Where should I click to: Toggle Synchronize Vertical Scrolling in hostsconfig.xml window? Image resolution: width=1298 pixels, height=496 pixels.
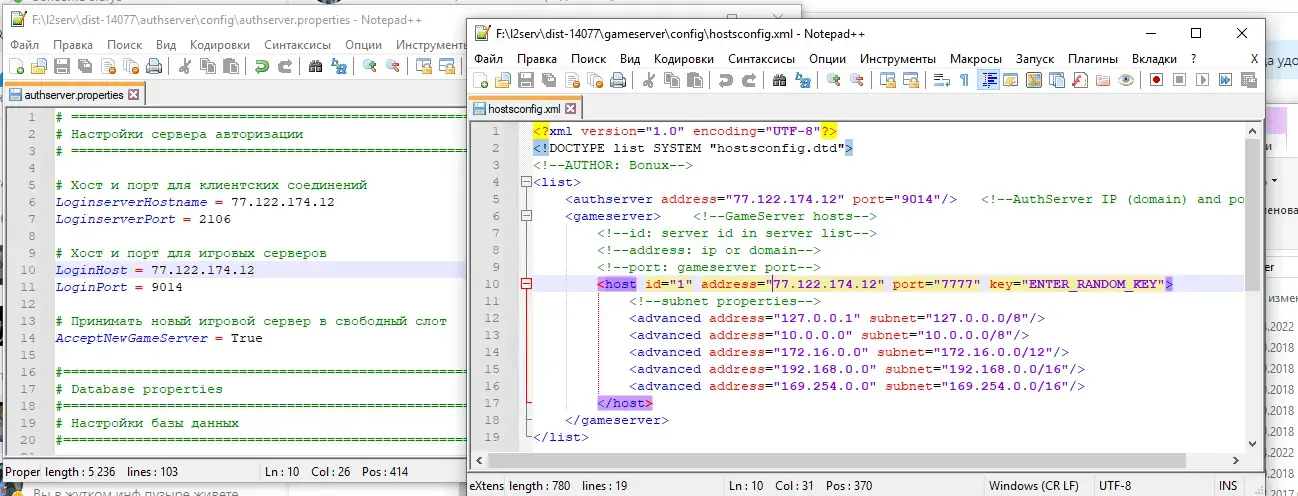point(888,80)
